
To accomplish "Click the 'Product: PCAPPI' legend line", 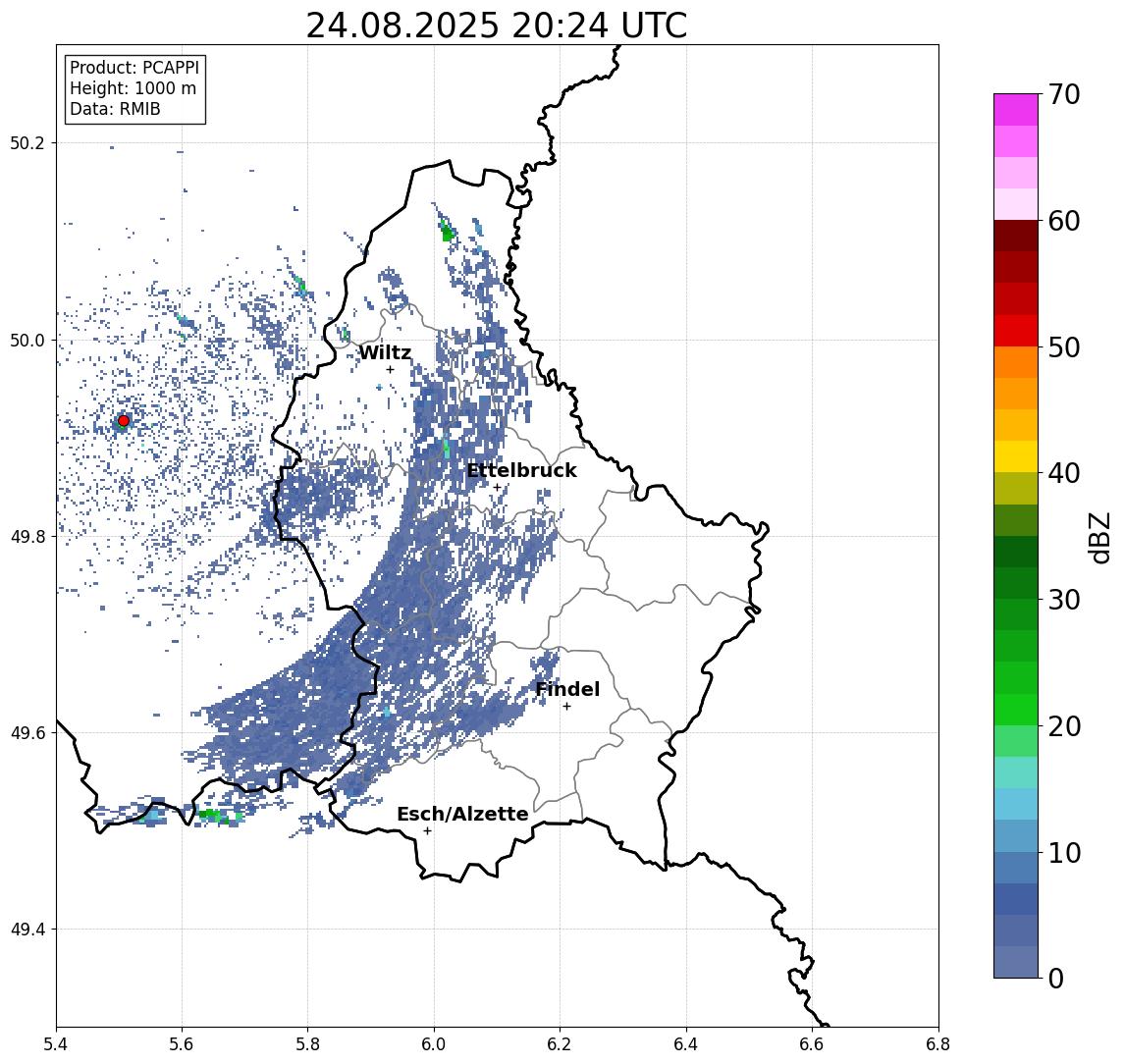I will point(134,68).
